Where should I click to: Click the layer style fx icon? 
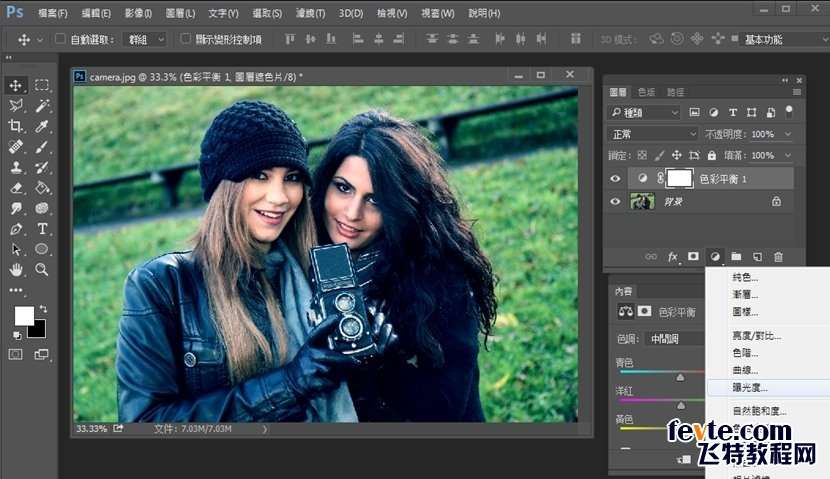click(x=673, y=257)
